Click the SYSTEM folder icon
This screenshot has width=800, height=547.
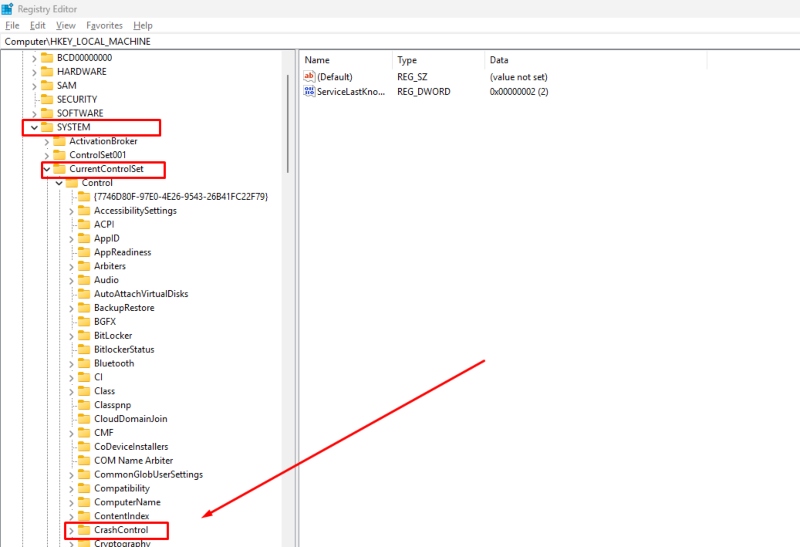47,127
